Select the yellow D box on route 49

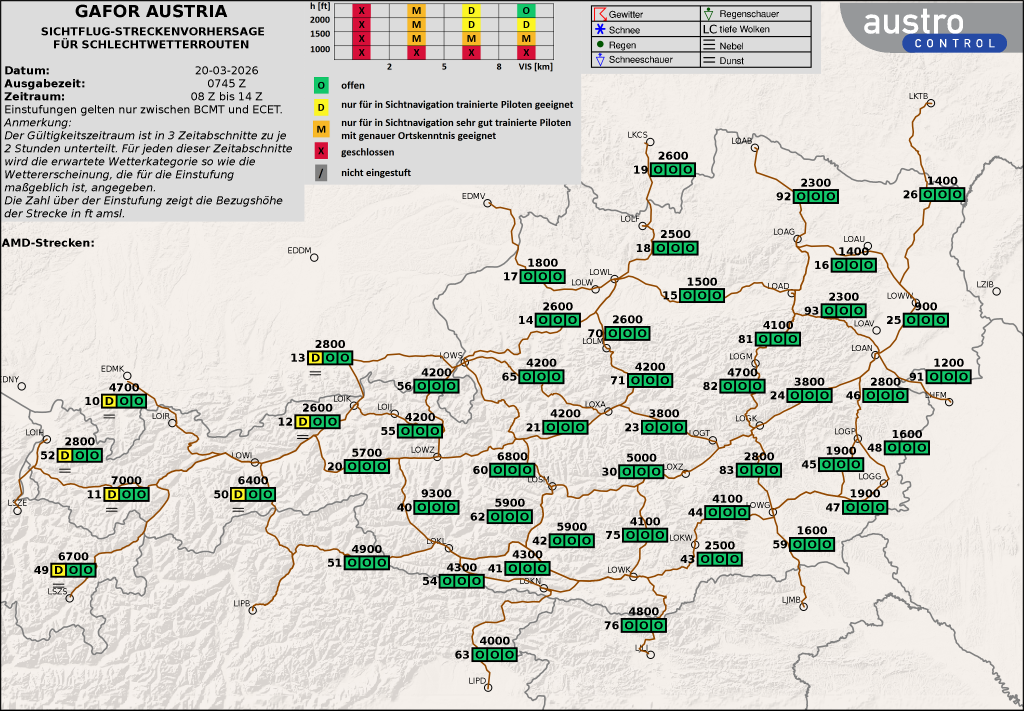coord(59,570)
